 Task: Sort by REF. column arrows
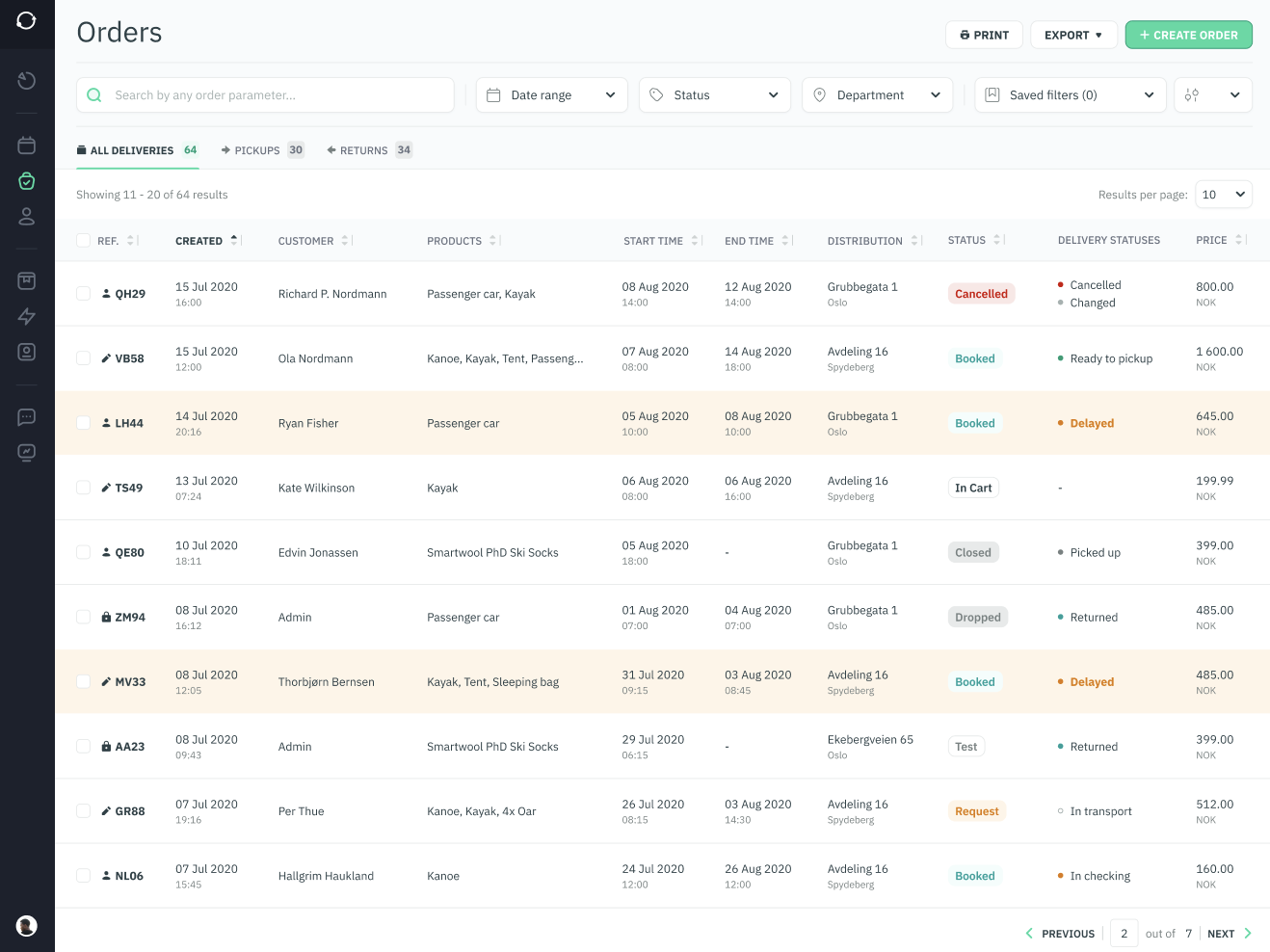click(132, 241)
